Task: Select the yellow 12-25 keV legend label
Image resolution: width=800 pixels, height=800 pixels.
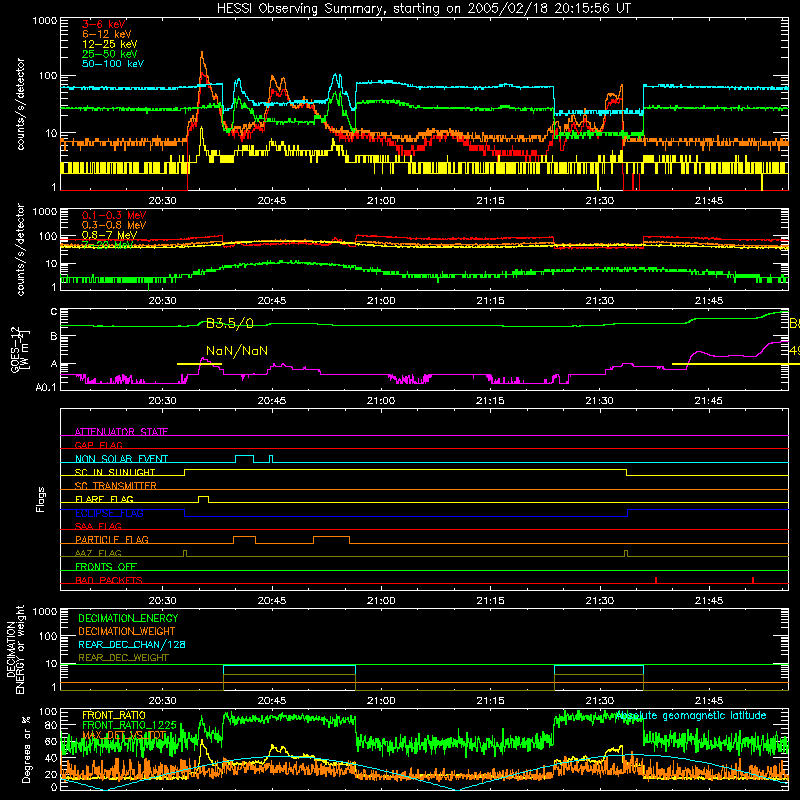Action: point(110,44)
